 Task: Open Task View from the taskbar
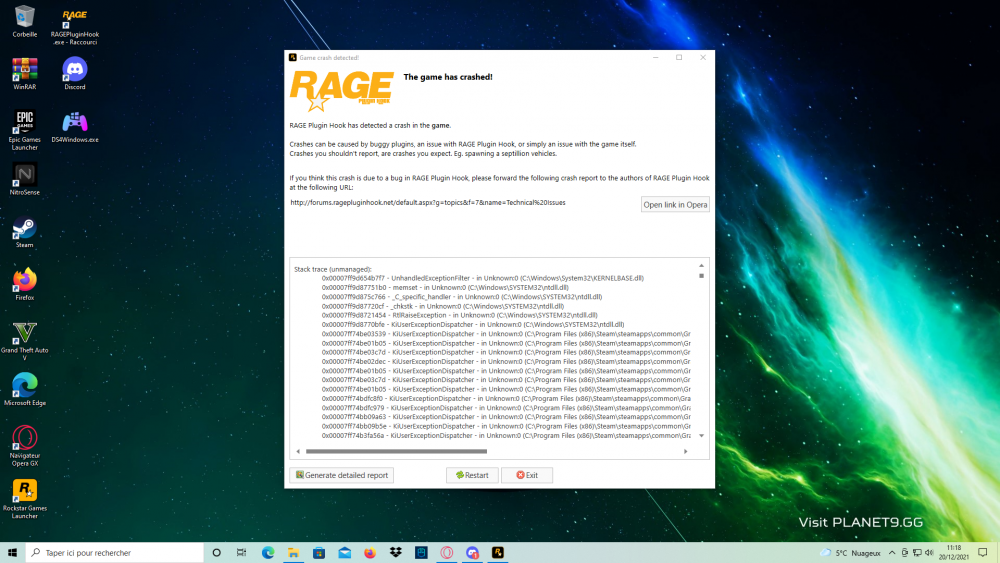[241, 552]
